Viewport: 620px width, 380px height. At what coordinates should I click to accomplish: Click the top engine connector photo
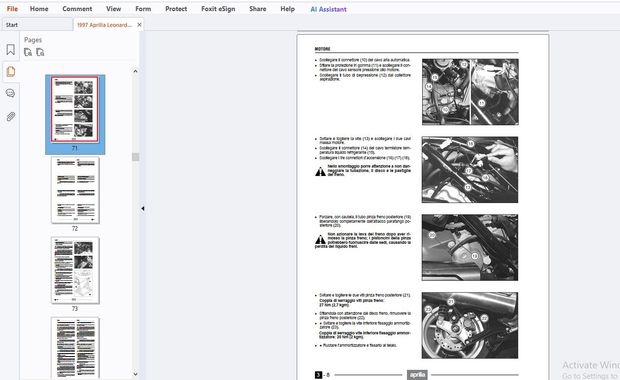(470, 92)
